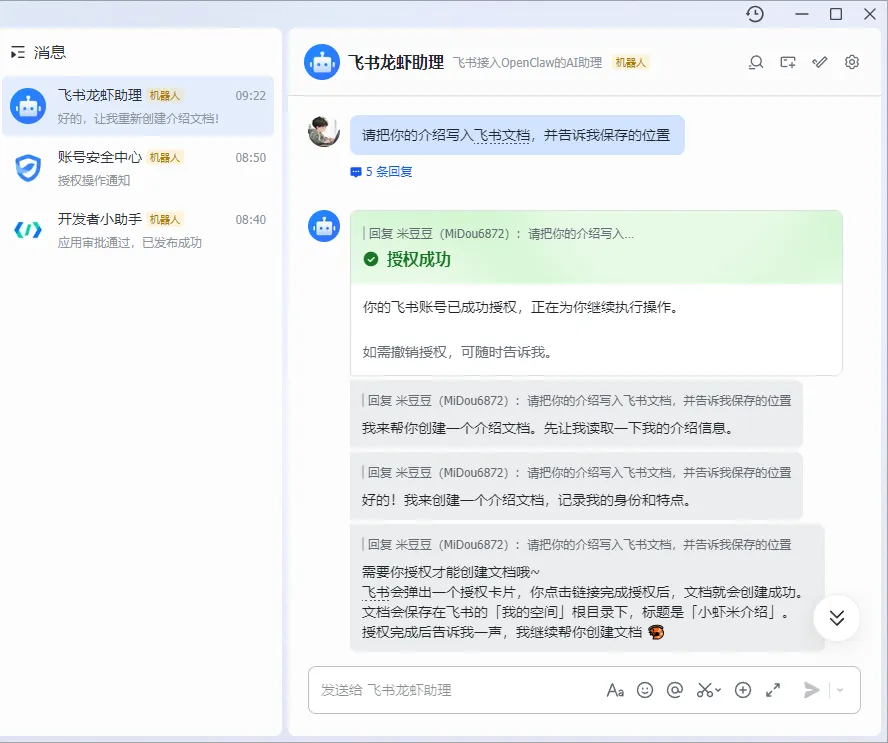
Task: Click the quote above 我来帮你创建一个介绍文档
Action: [x=576, y=401]
